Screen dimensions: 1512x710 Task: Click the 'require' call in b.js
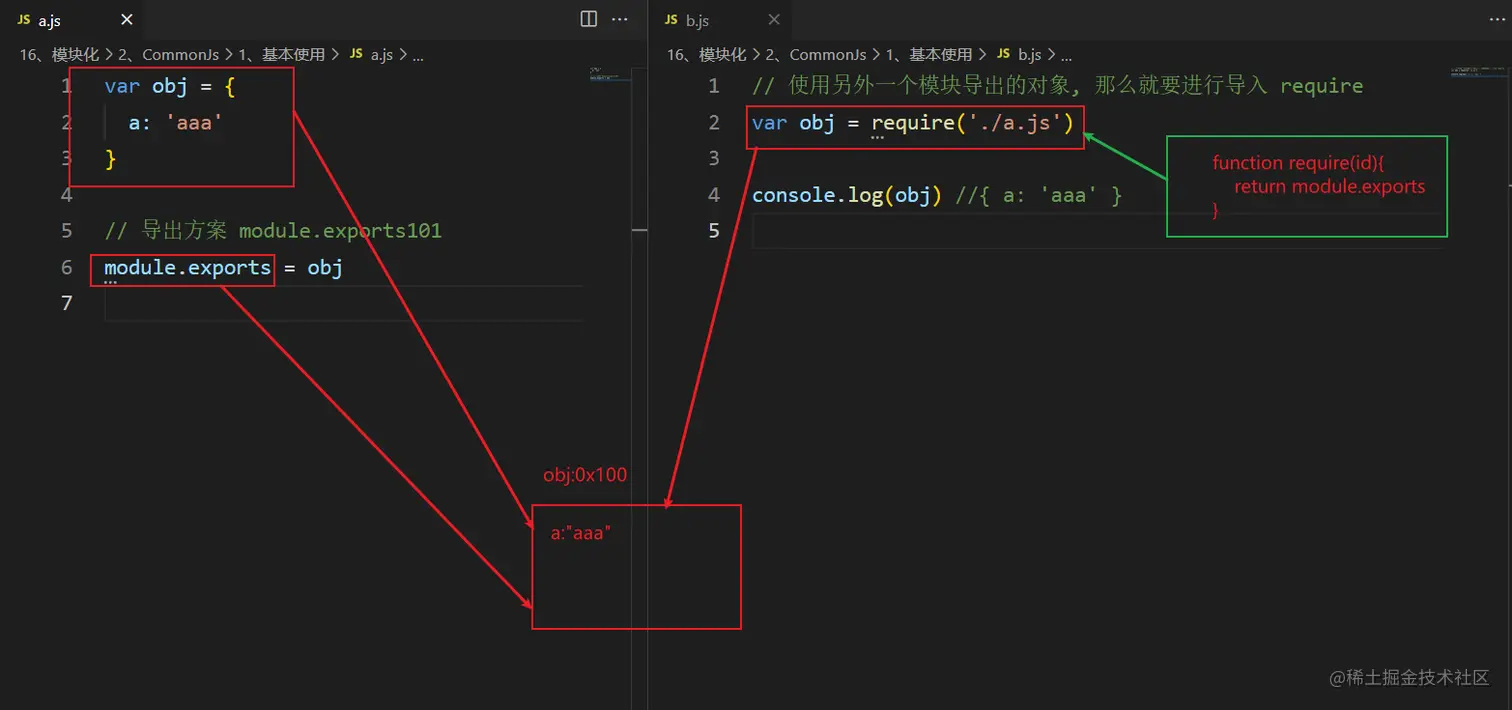(913, 123)
